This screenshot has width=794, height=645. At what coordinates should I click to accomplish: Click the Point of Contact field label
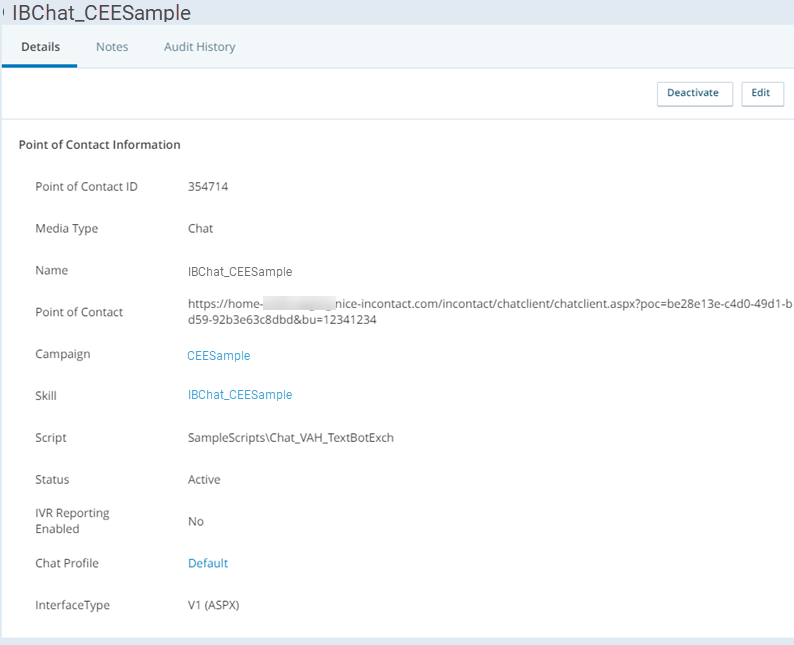coord(79,312)
